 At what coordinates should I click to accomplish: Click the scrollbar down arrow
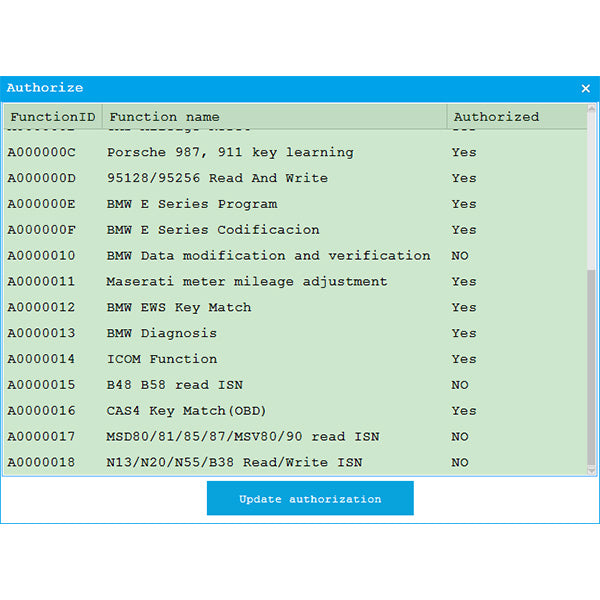tap(591, 470)
